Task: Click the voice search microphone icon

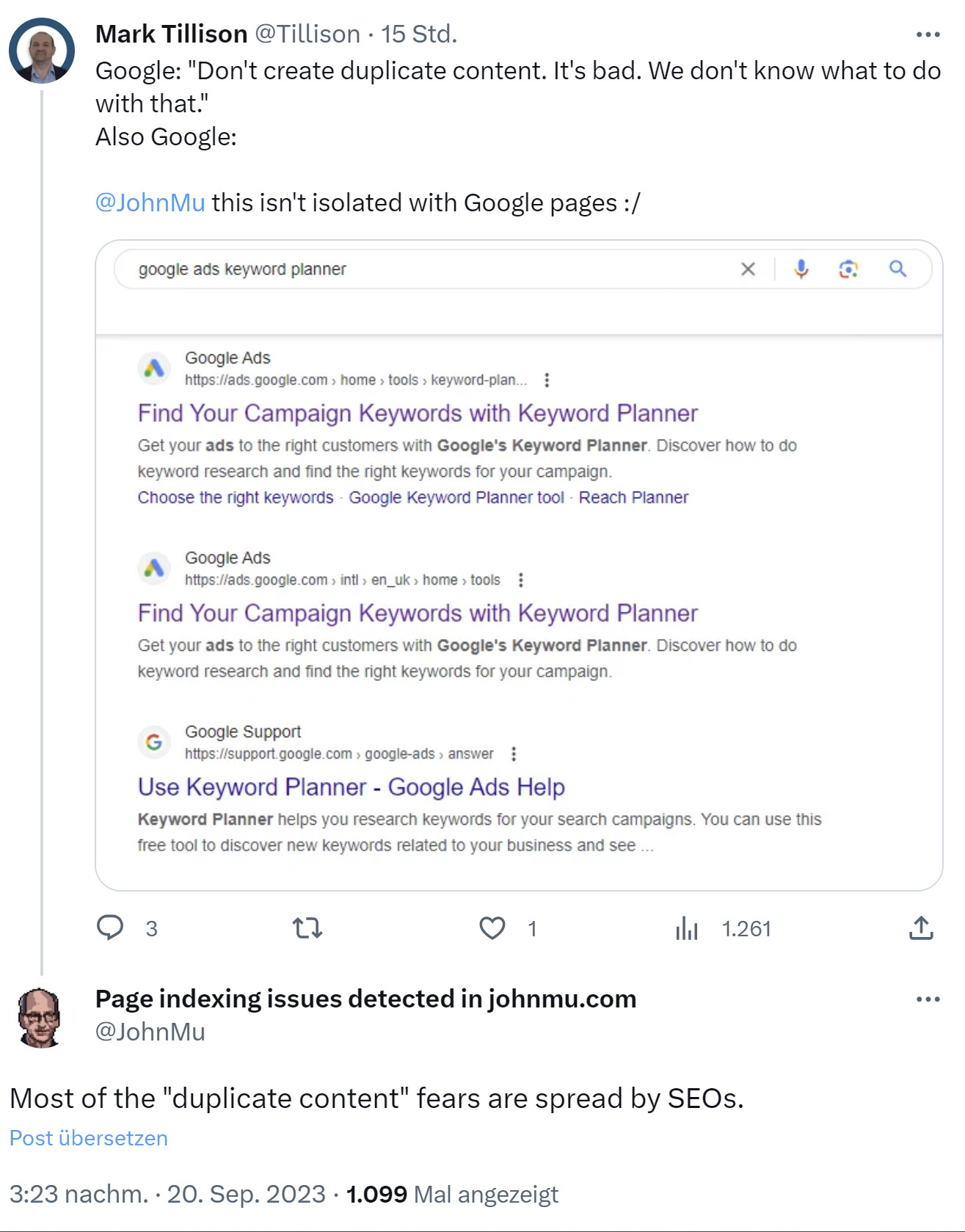Action: coord(801,269)
